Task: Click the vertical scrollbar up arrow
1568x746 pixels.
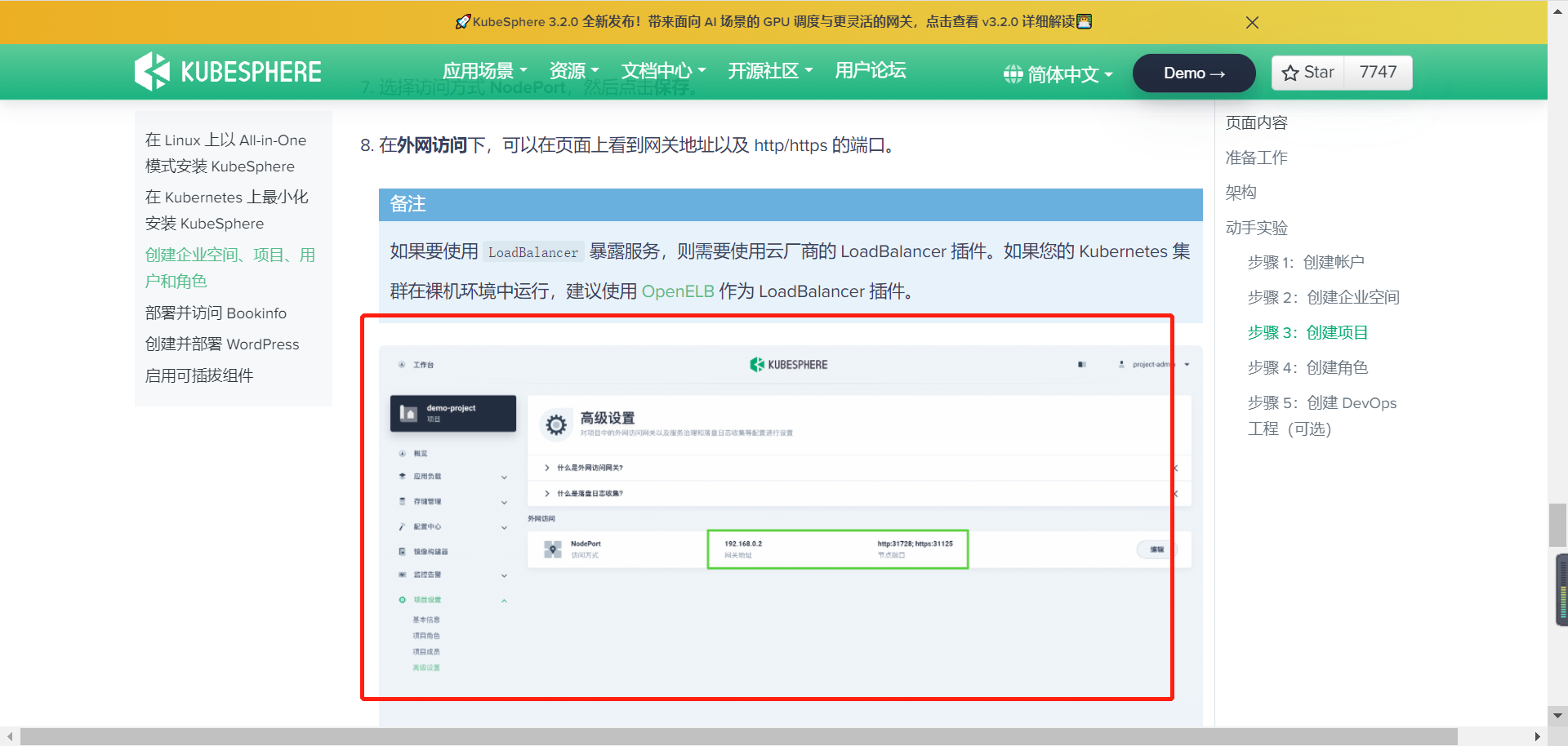Action: 1557,11
